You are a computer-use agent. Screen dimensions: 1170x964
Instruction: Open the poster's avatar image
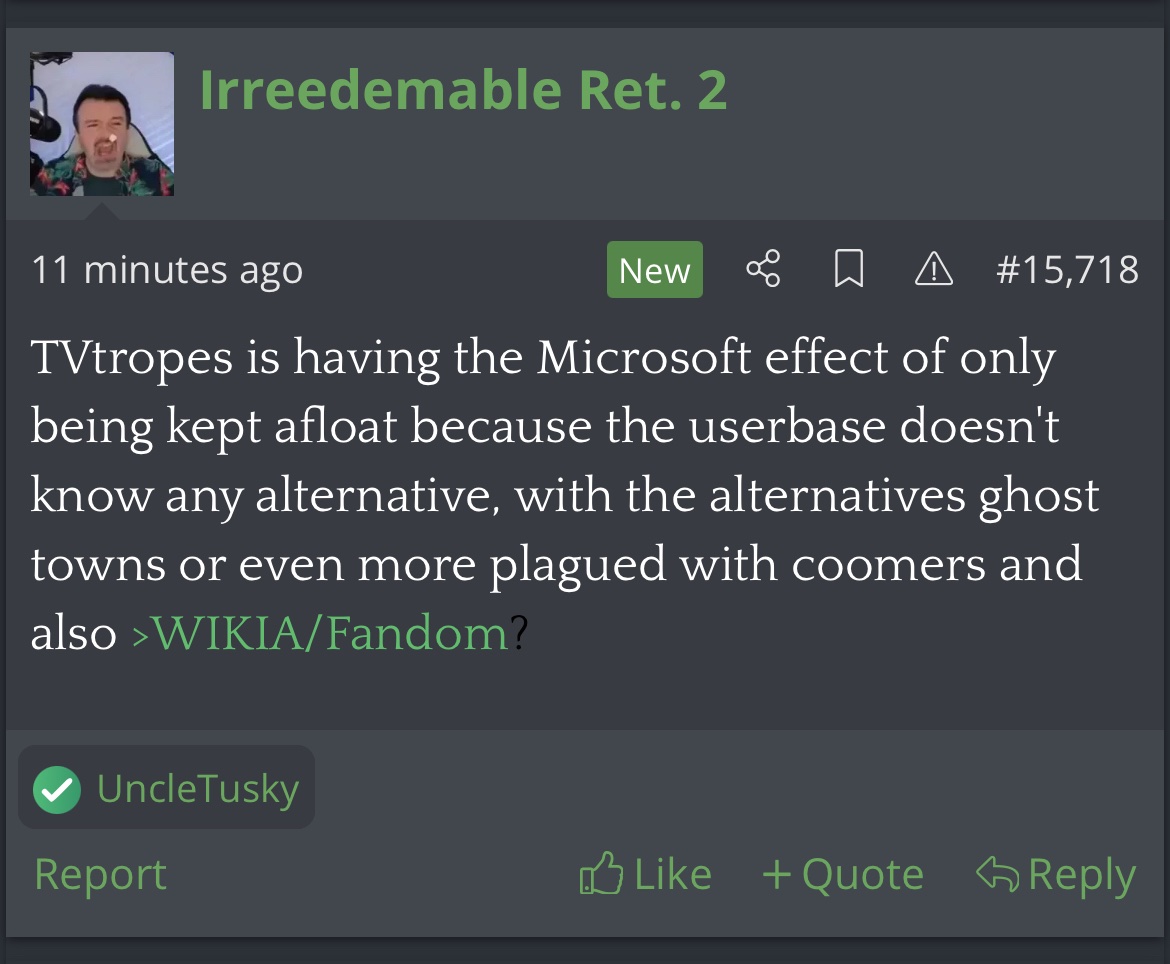(102, 124)
